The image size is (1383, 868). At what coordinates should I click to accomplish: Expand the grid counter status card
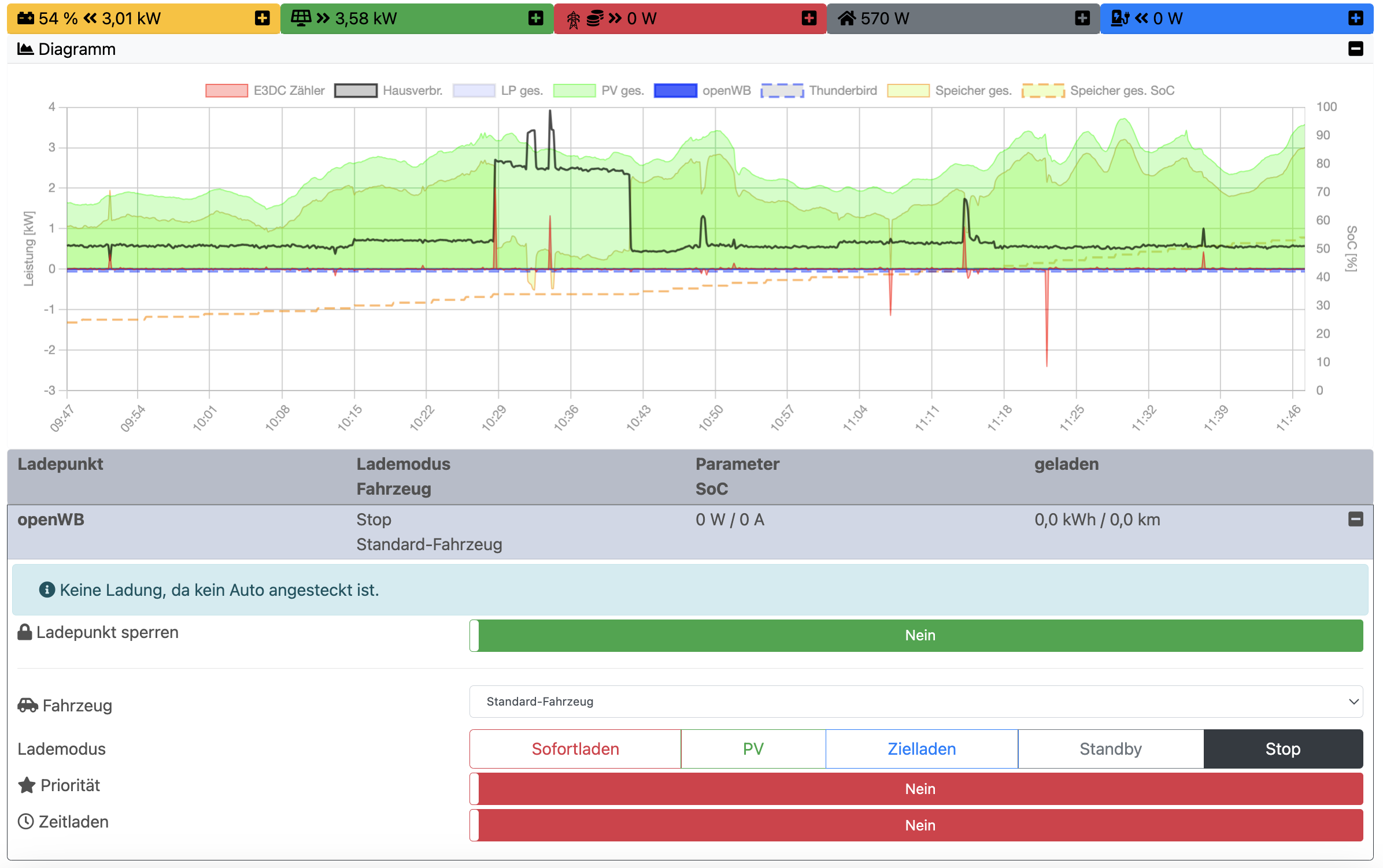809,18
